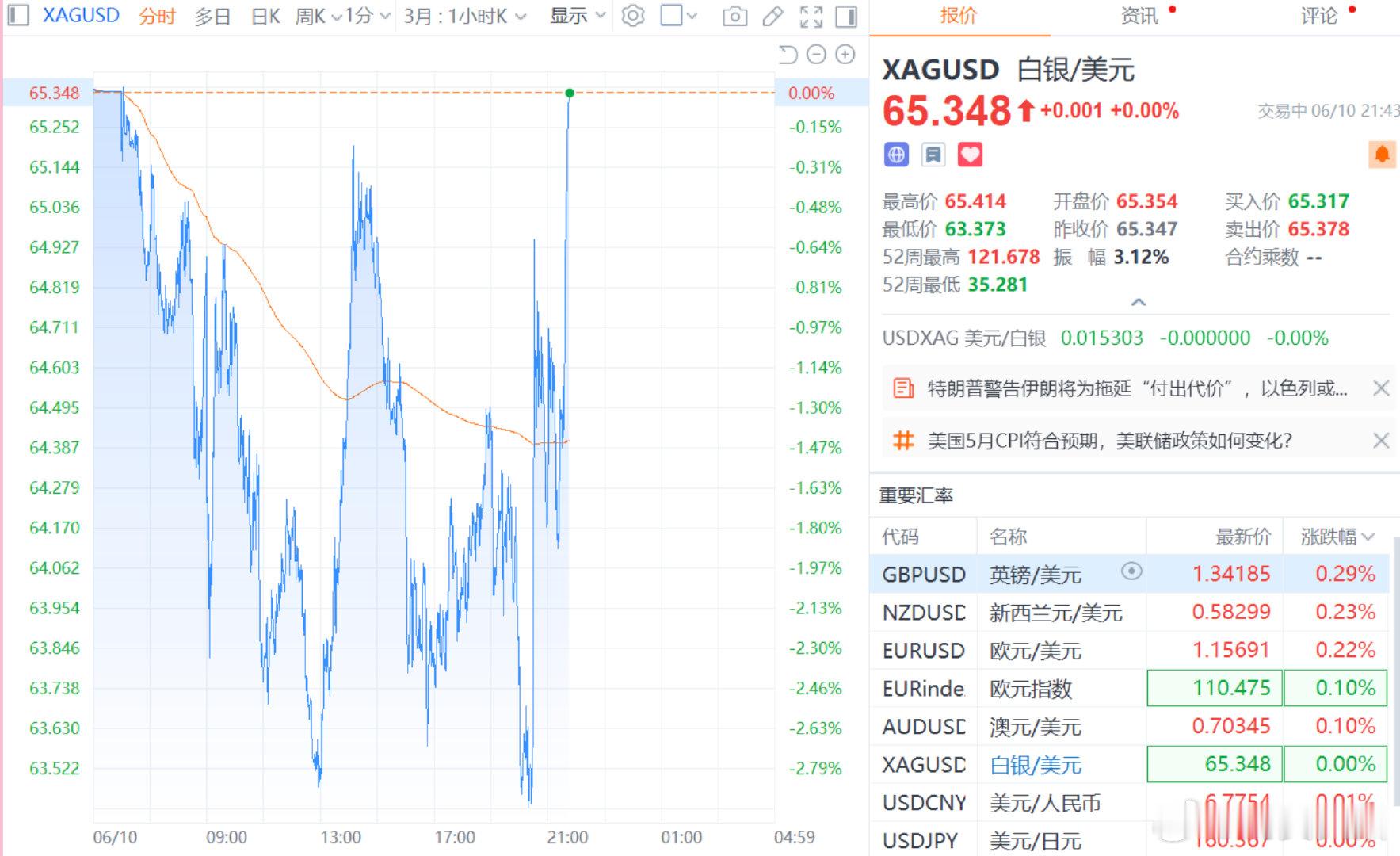This screenshot has width=1400, height=856.
Task: Open chart settings gear icon
Action: point(632,16)
